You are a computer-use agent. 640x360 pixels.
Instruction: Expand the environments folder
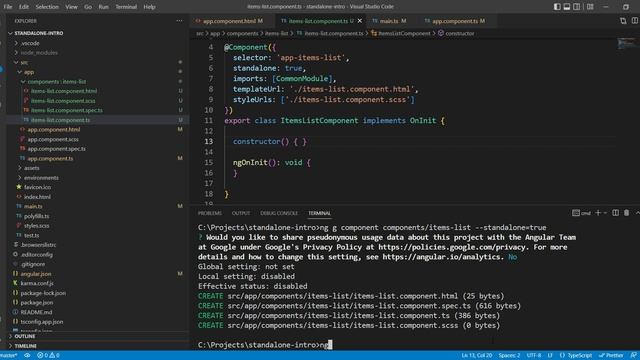(41, 178)
